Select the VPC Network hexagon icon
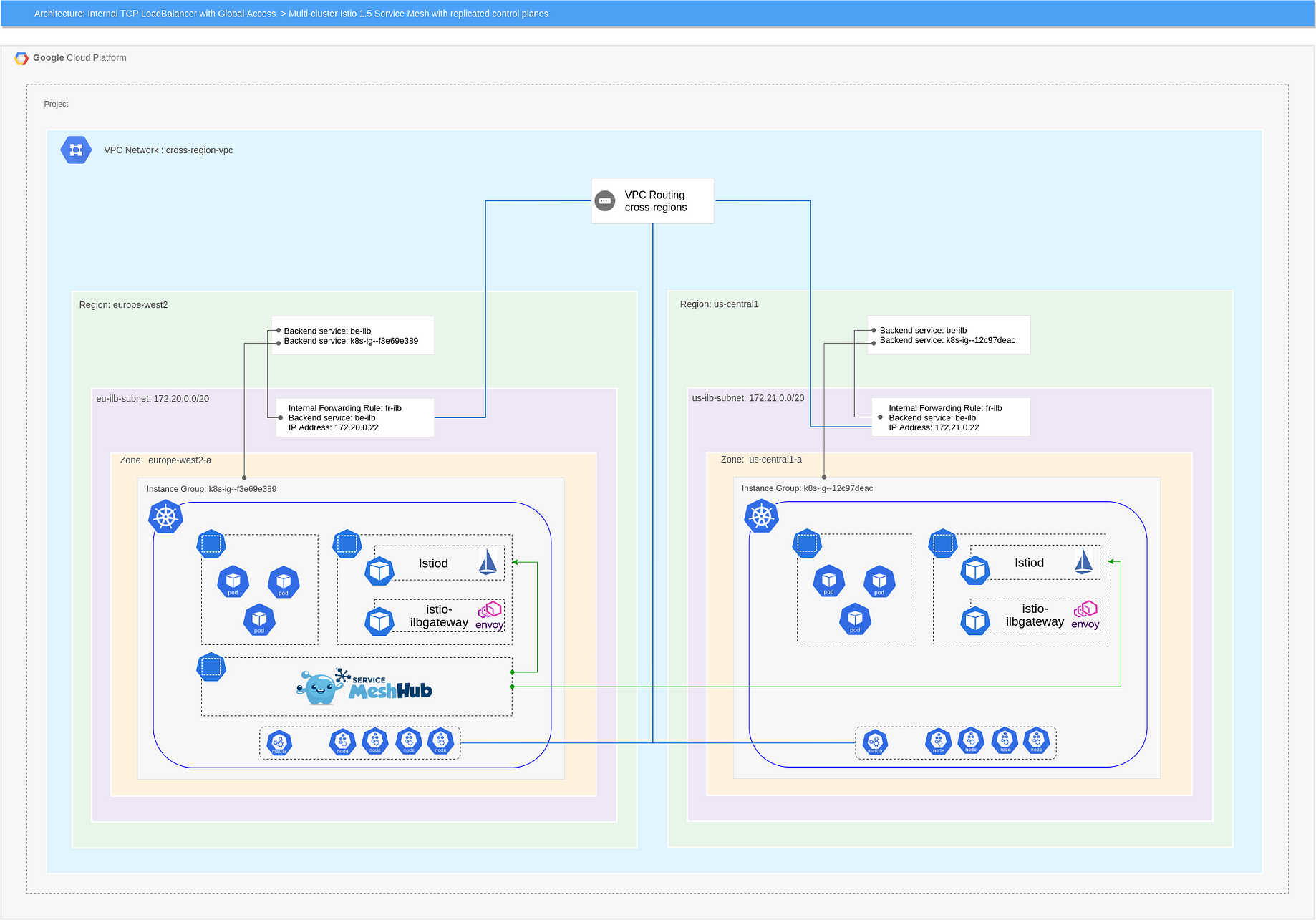This screenshot has height=920, width=1316. point(76,150)
